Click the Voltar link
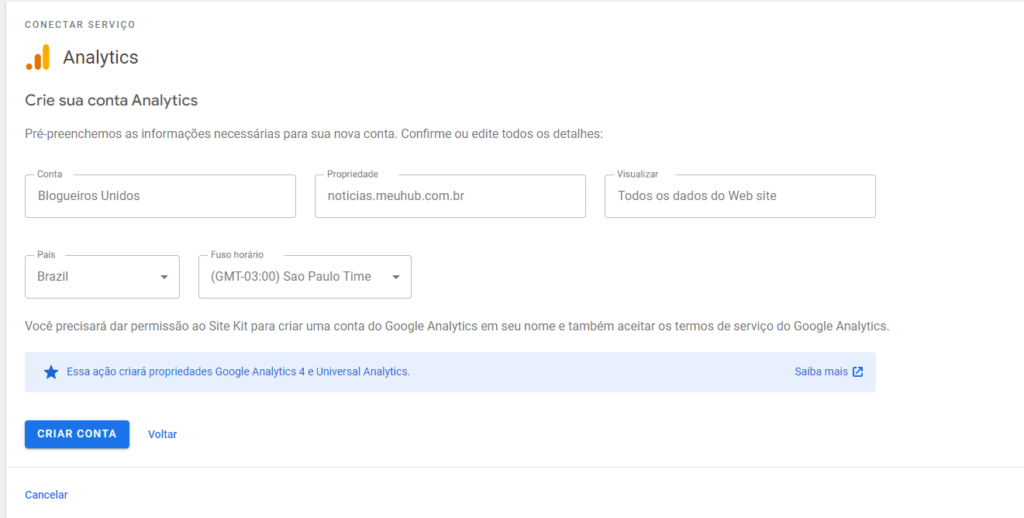This screenshot has width=1024, height=518. (x=163, y=434)
